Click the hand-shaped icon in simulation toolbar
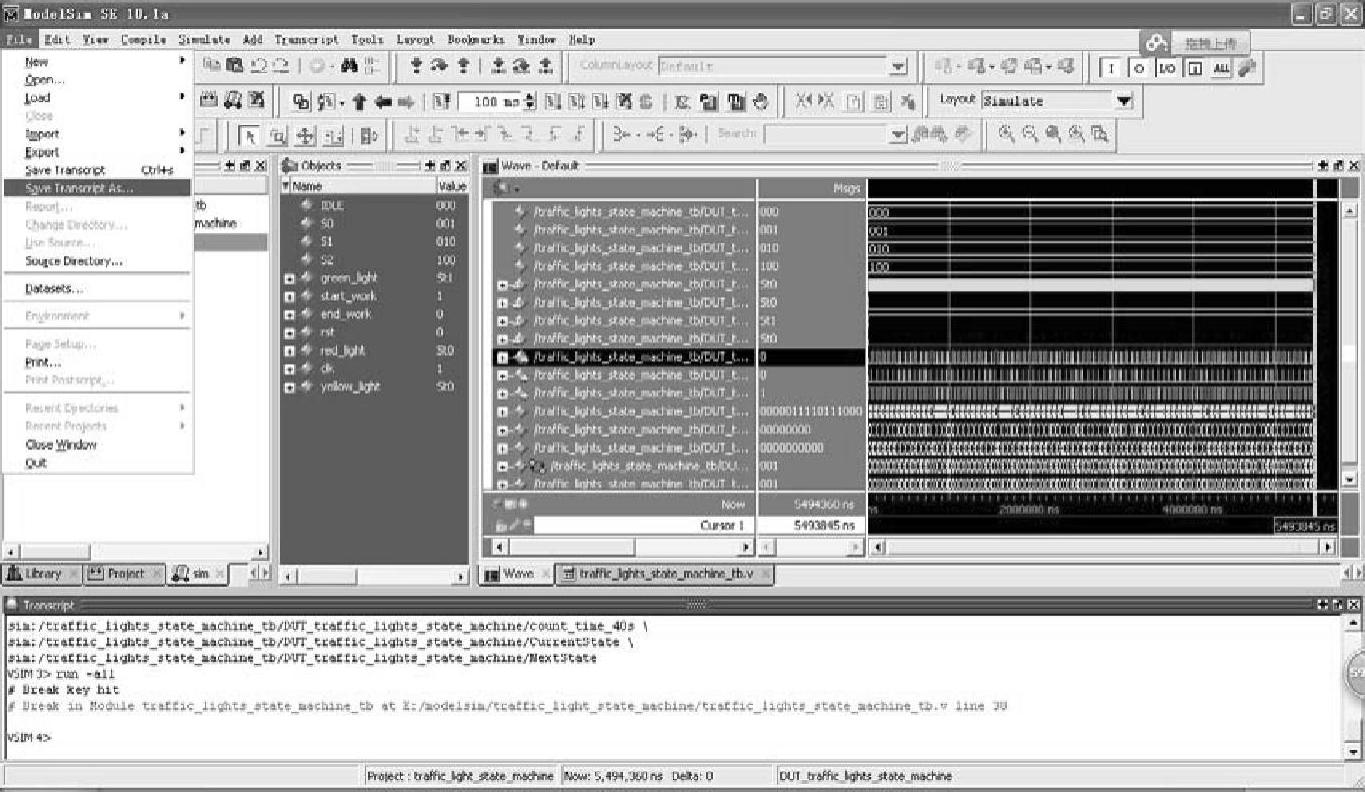1365x792 pixels. click(x=760, y=102)
